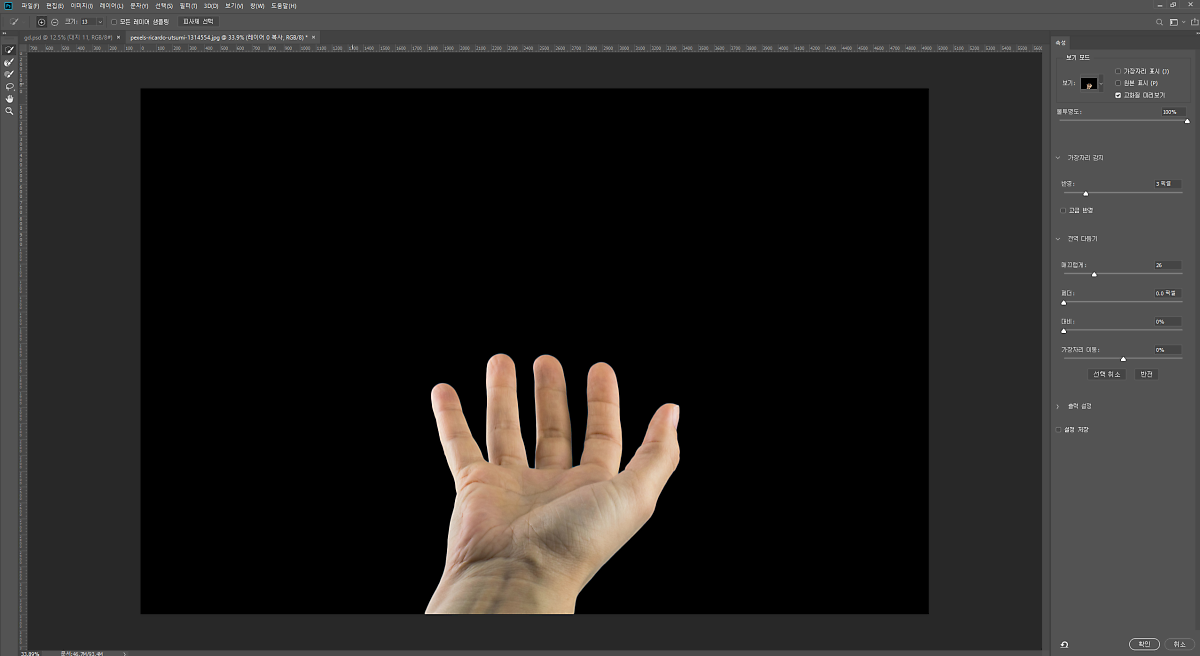Switch to the gd.psd document tab
The height and width of the screenshot is (656, 1200).
[66, 37]
